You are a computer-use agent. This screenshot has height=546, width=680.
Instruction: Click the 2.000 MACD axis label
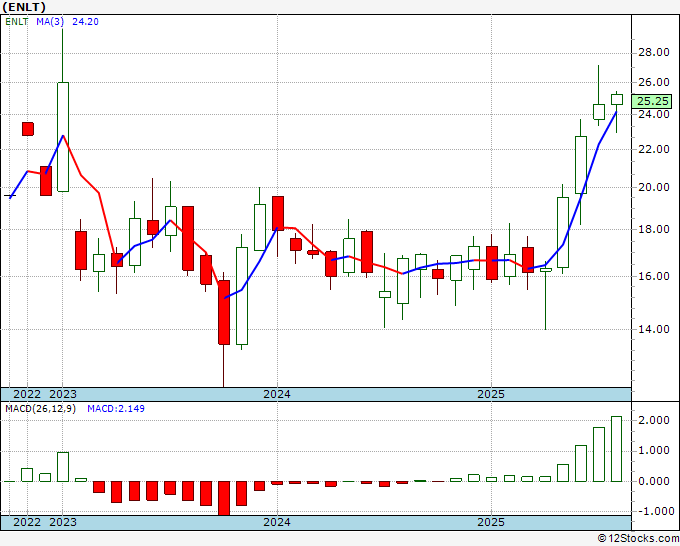click(x=654, y=420)
